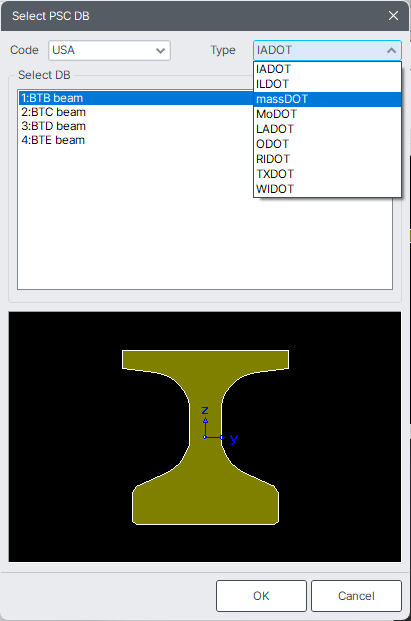This screenshot has width=411, height=621.
Task: Select ODOT from the Type list
Action: pyautogui.click(x=327, y=144)
